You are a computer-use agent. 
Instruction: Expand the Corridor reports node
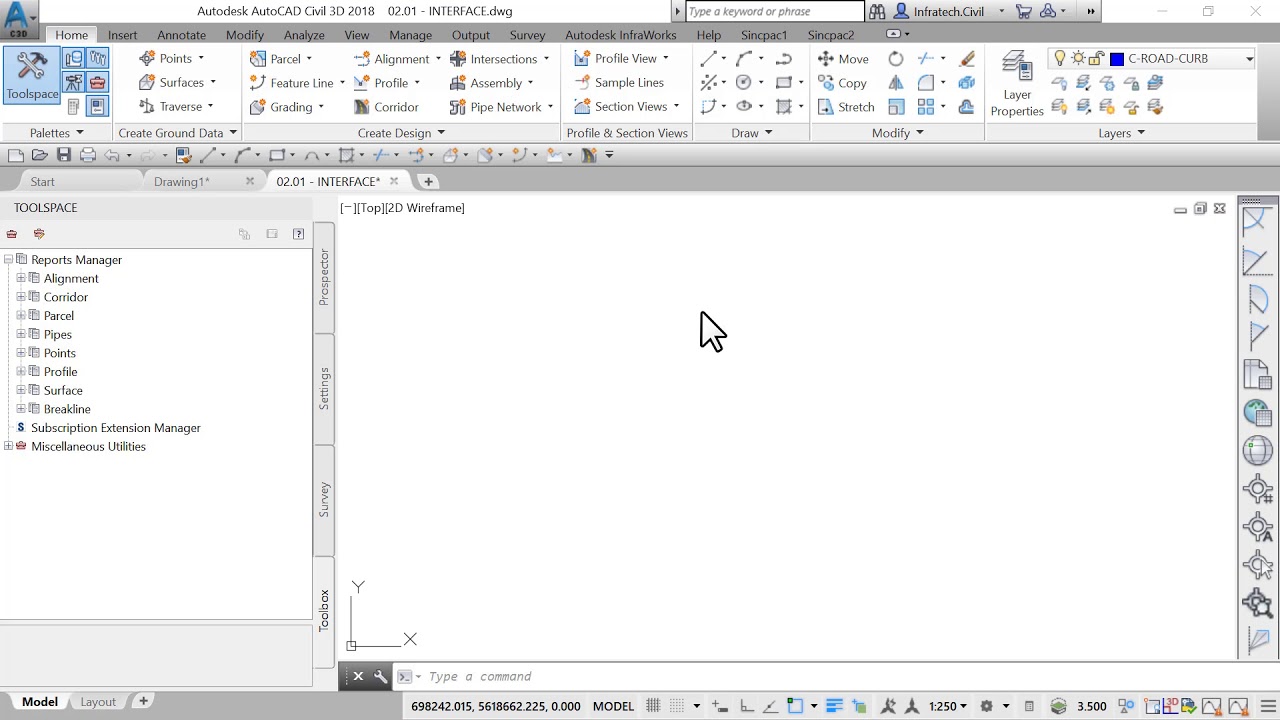21,297
